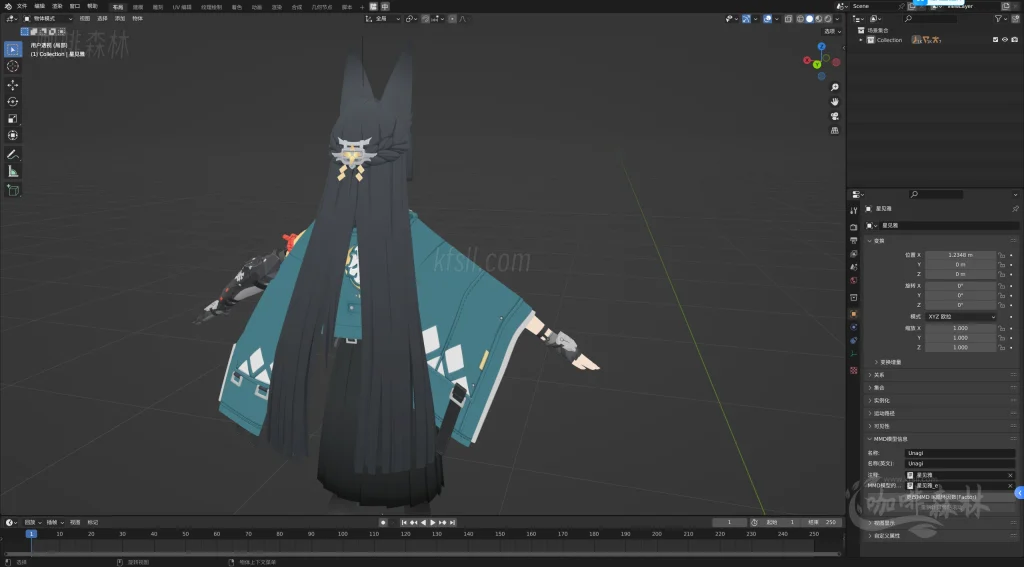
Task: Open the Texture properties checker tab
Action: tap(854, 370)
